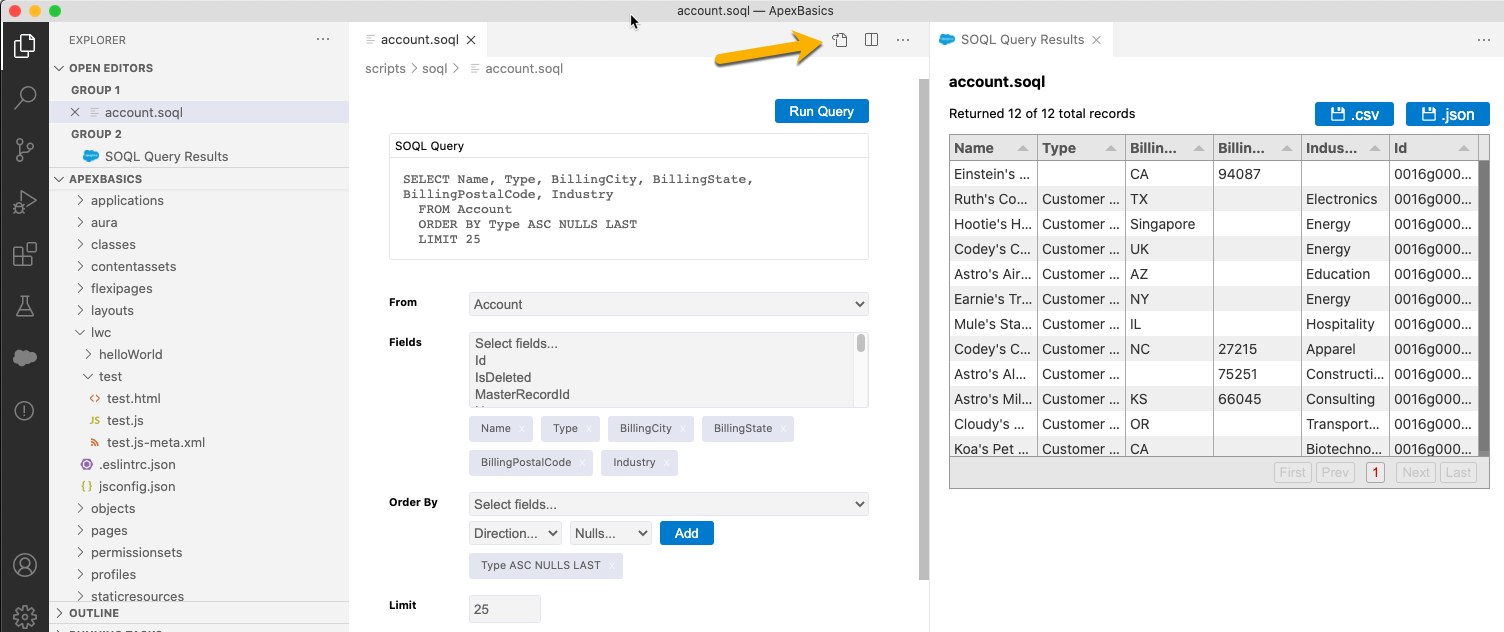Switch query to raw SOQL text editor
This screenshot has width=1504, height=632.
pyautogui.click(x=839, y=40)
